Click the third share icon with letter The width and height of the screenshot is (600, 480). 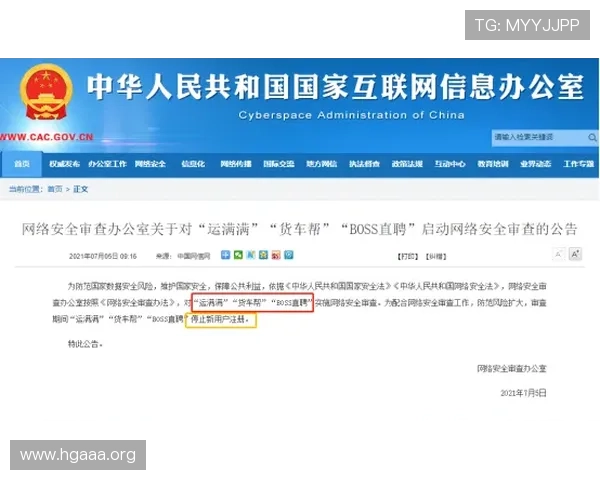(x=251, y=255)
